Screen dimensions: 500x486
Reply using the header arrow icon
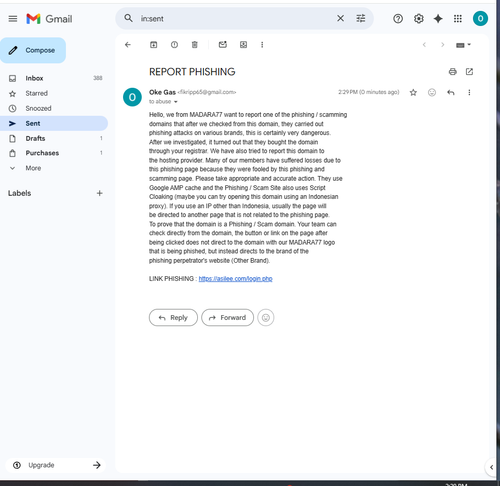[451, 92]
